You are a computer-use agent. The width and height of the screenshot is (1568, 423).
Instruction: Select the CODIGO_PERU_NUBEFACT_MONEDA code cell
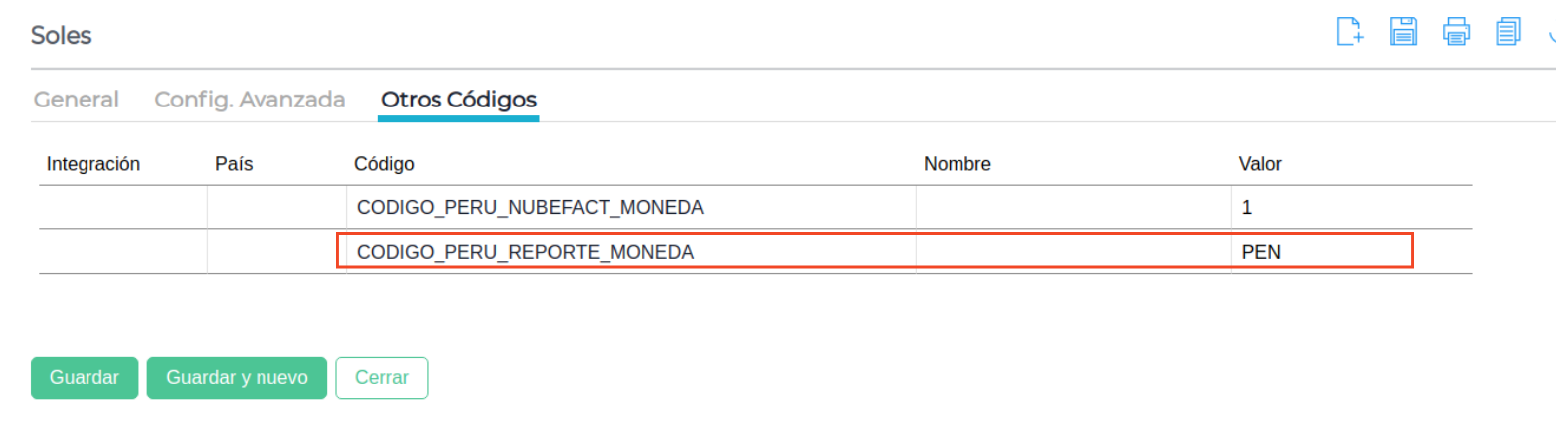pos(530,207)
